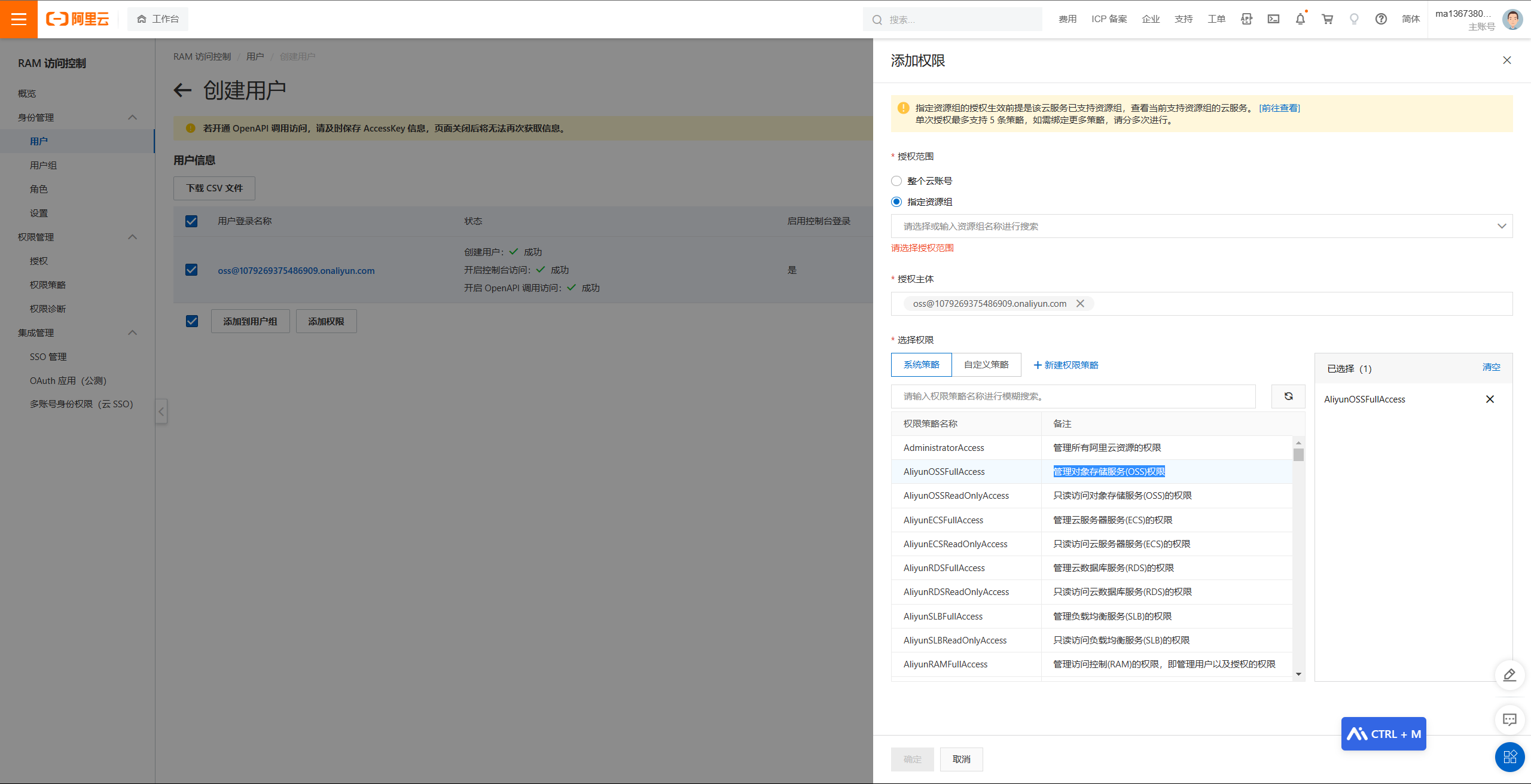Open the help question mark icon
The height and width of the screenshot is (784, 1531).
(1381, 19)
